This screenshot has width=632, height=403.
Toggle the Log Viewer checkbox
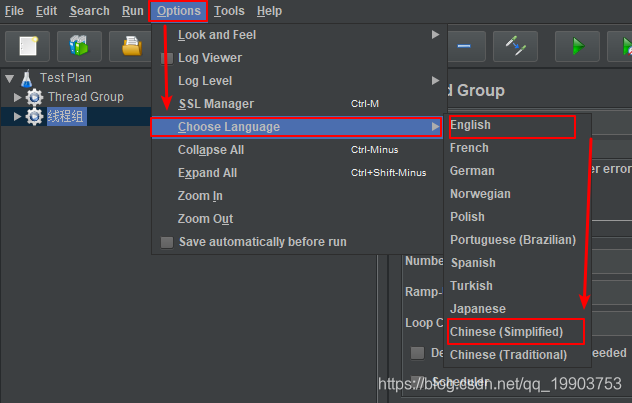tap(167, 58)
